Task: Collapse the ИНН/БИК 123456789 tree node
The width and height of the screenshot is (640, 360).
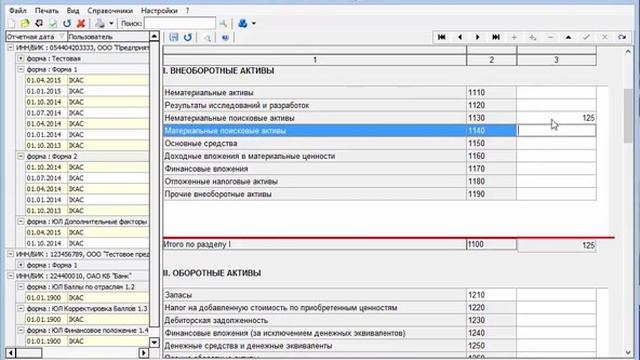Action: (x=11, y=254)
